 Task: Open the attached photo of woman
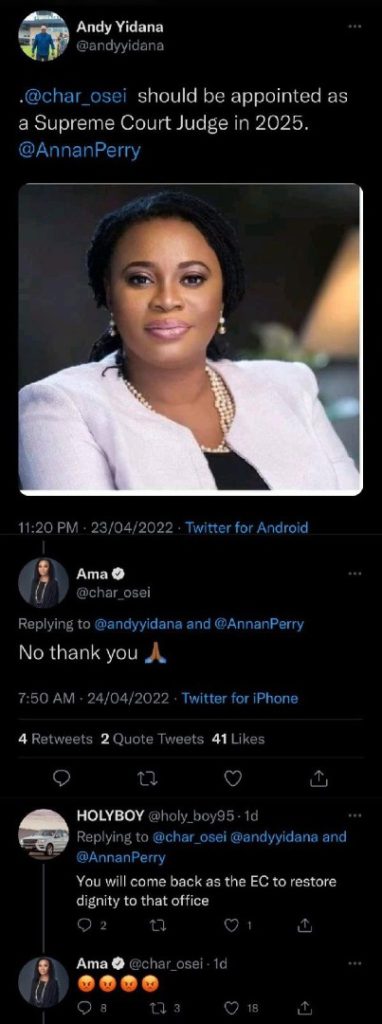point(190,340)
